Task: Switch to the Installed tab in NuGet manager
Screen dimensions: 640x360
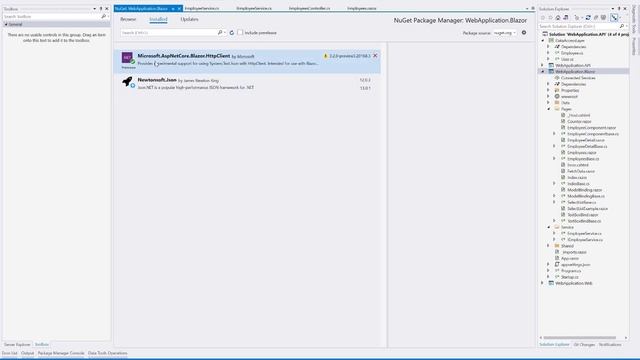Action: pyautogui.click(x=158, y=19)
